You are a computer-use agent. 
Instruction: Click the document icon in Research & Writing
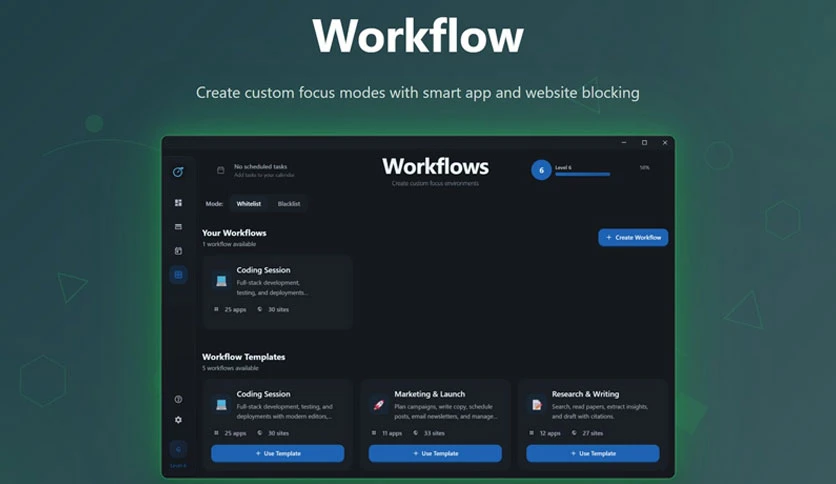pos(536,405)
